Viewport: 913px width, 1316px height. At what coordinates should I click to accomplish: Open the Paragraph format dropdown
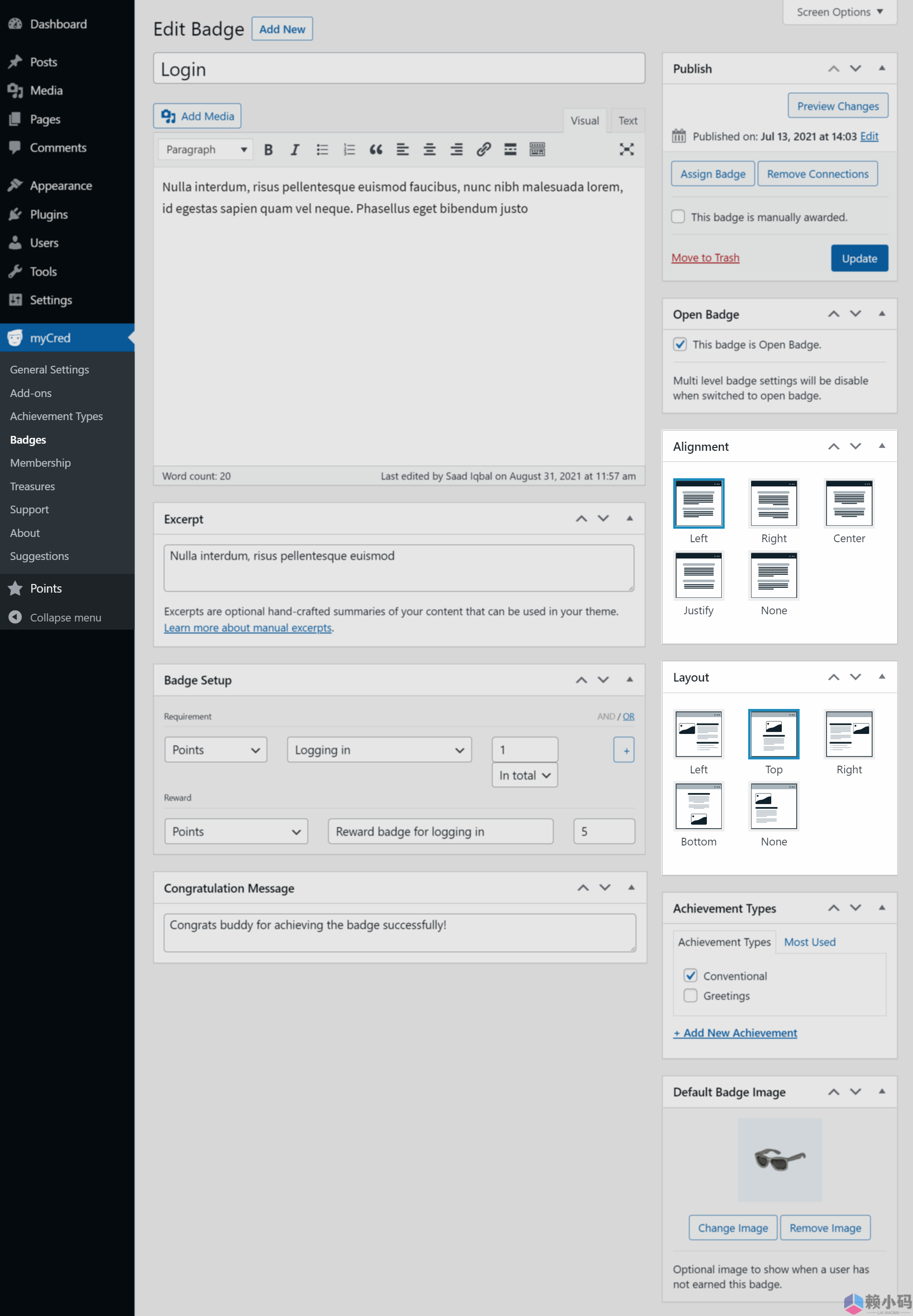(205, 150)
